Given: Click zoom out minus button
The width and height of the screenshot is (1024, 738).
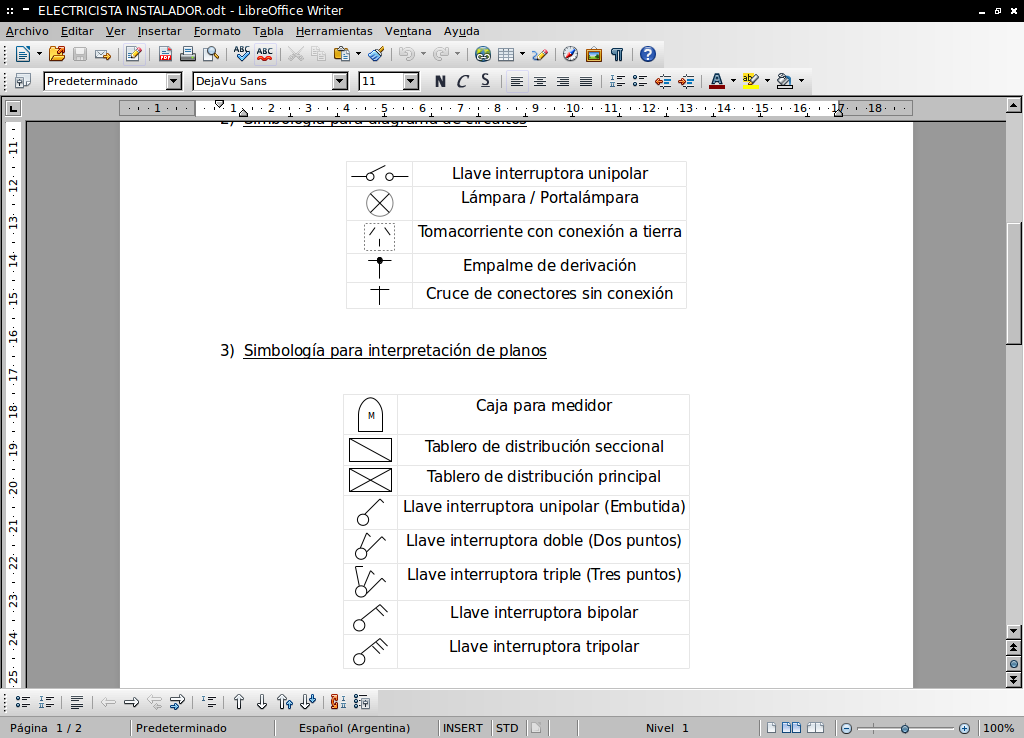Looking at the screenshot, I should point(846,728).
